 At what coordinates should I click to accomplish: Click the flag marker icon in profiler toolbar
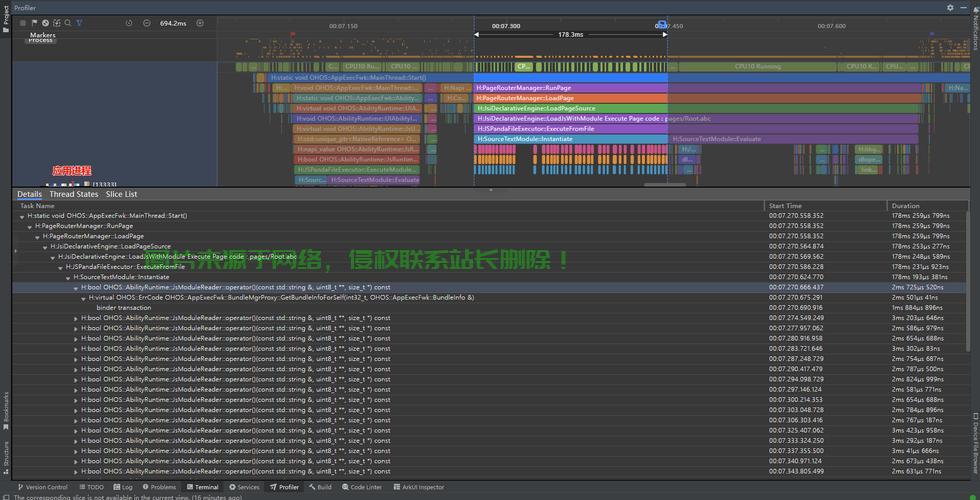tap(34, 23)
